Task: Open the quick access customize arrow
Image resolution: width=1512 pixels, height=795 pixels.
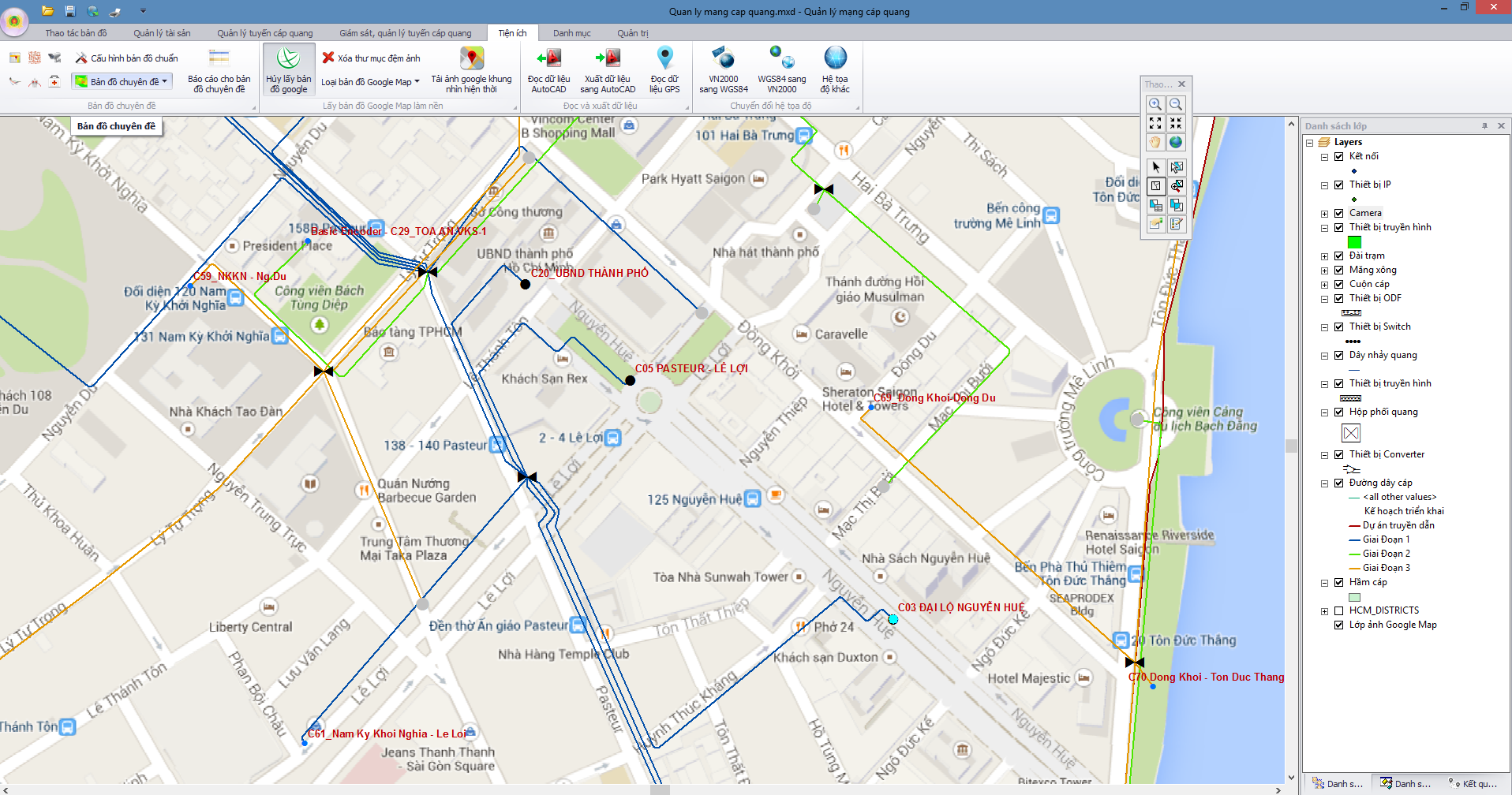Action: coord(143,11)
